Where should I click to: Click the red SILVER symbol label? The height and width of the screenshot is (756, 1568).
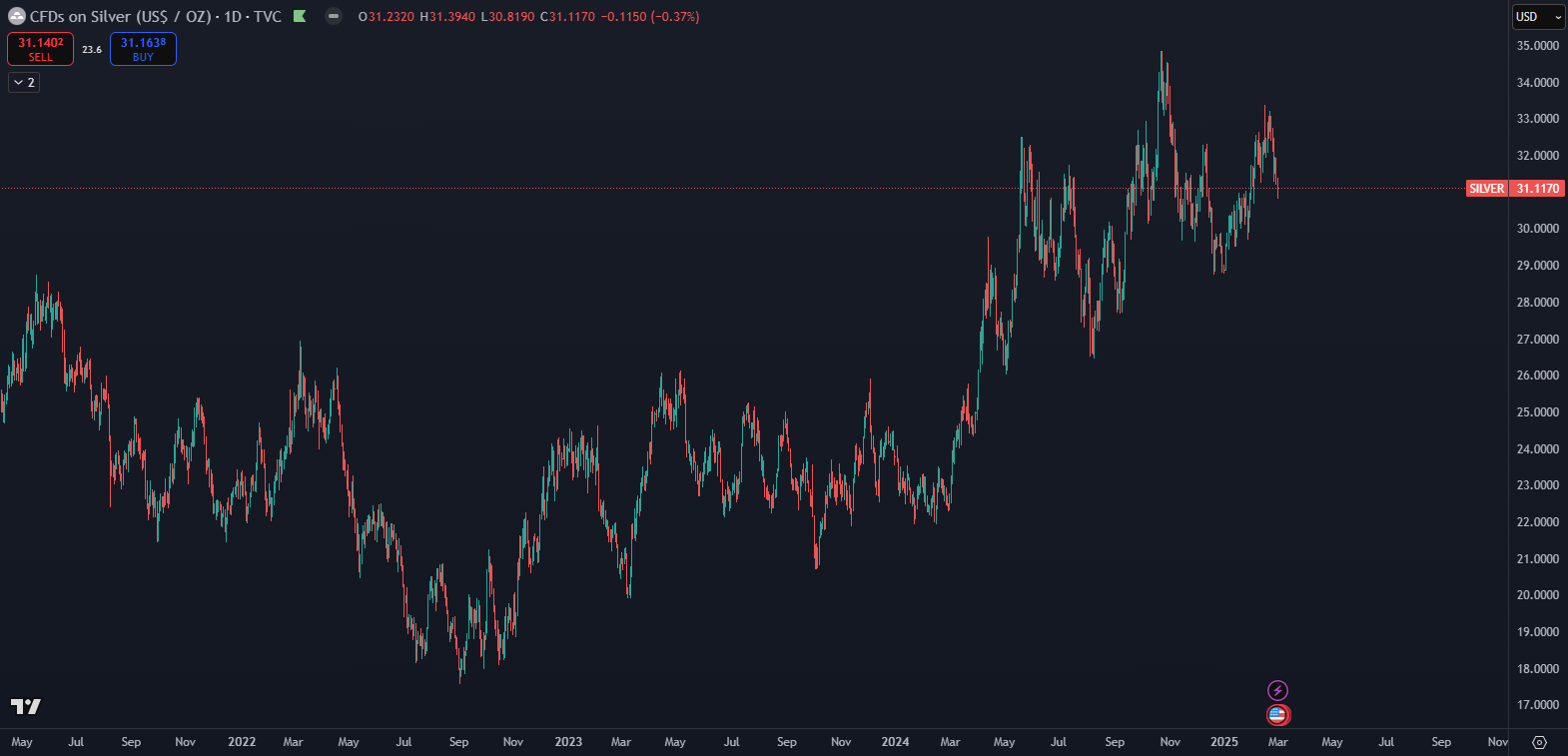[x=1486, y=189]
